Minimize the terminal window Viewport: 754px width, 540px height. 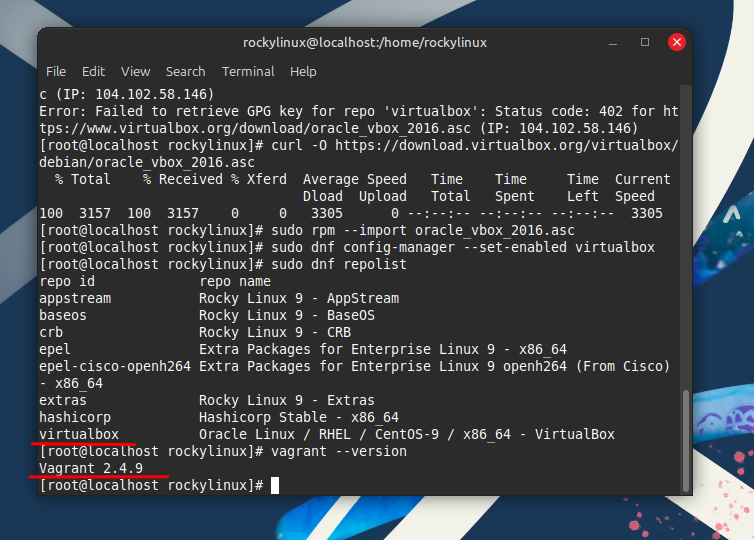(x=614, y=42)
